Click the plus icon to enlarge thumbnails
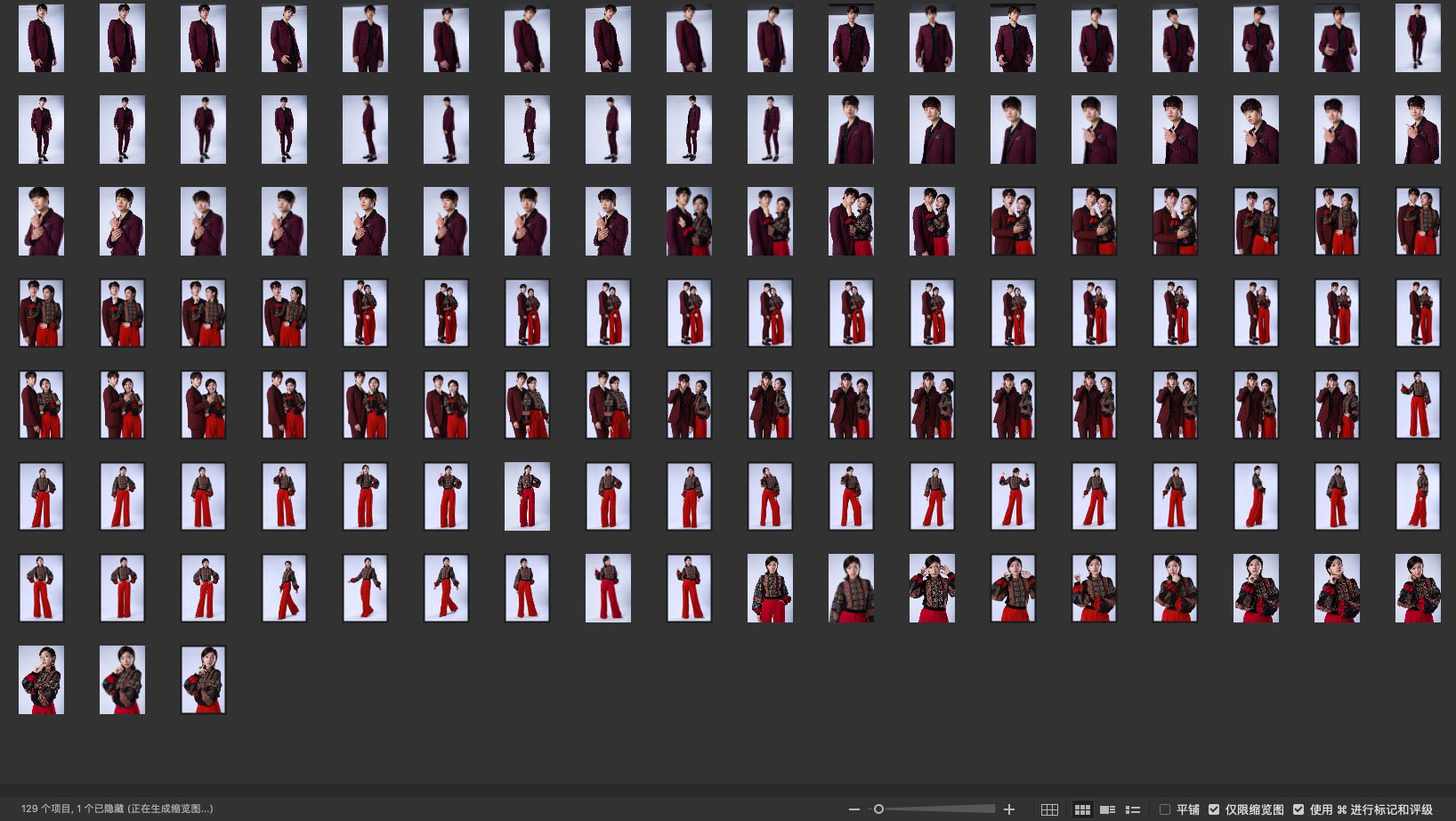 1008,809
